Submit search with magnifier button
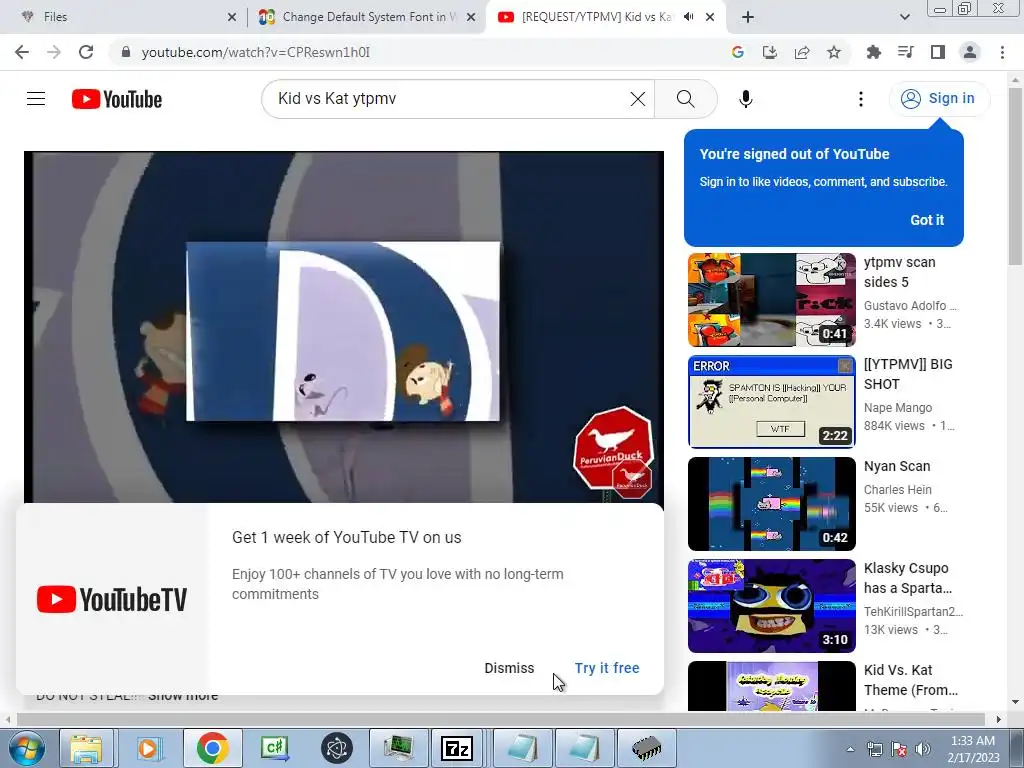 click(685, 99)
